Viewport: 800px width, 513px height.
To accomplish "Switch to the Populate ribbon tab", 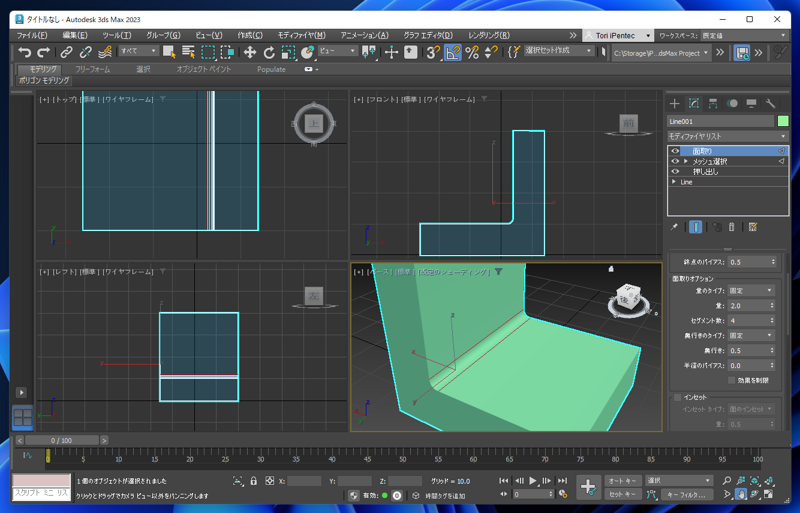I will click(x=271, y=69).
